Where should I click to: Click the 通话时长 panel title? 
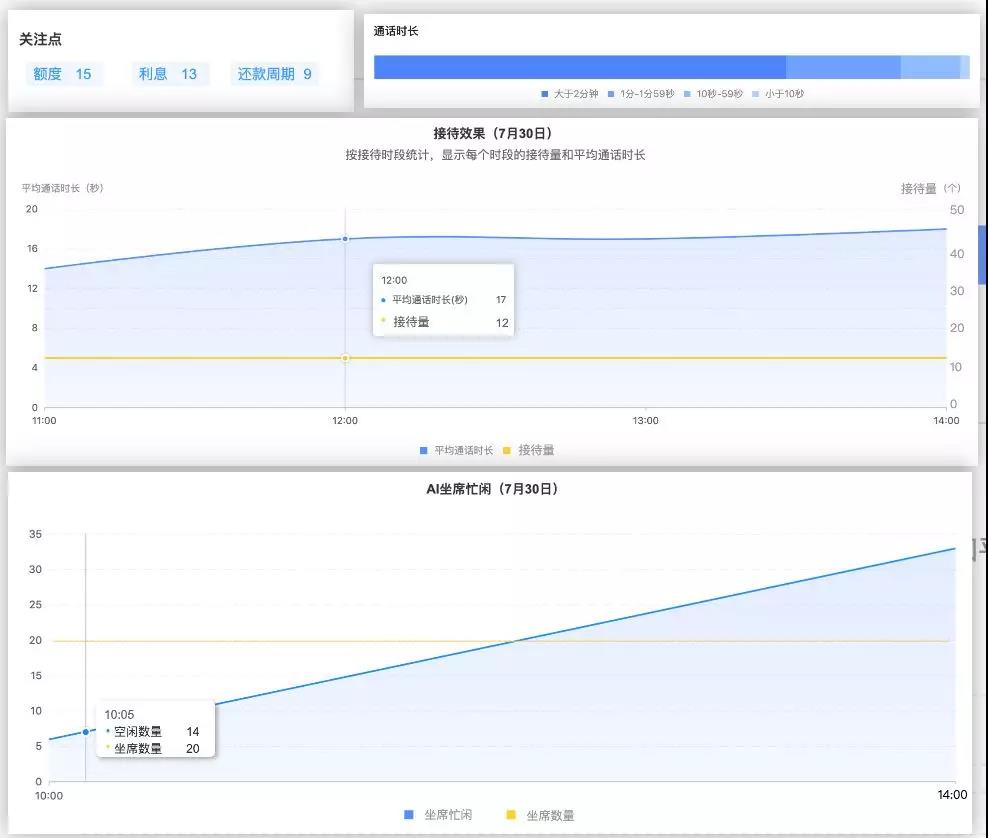click(396, 31)
